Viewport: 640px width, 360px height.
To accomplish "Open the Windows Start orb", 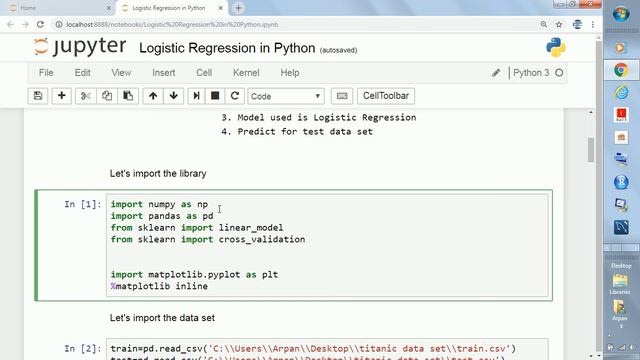I will click(x=621, y=14).
